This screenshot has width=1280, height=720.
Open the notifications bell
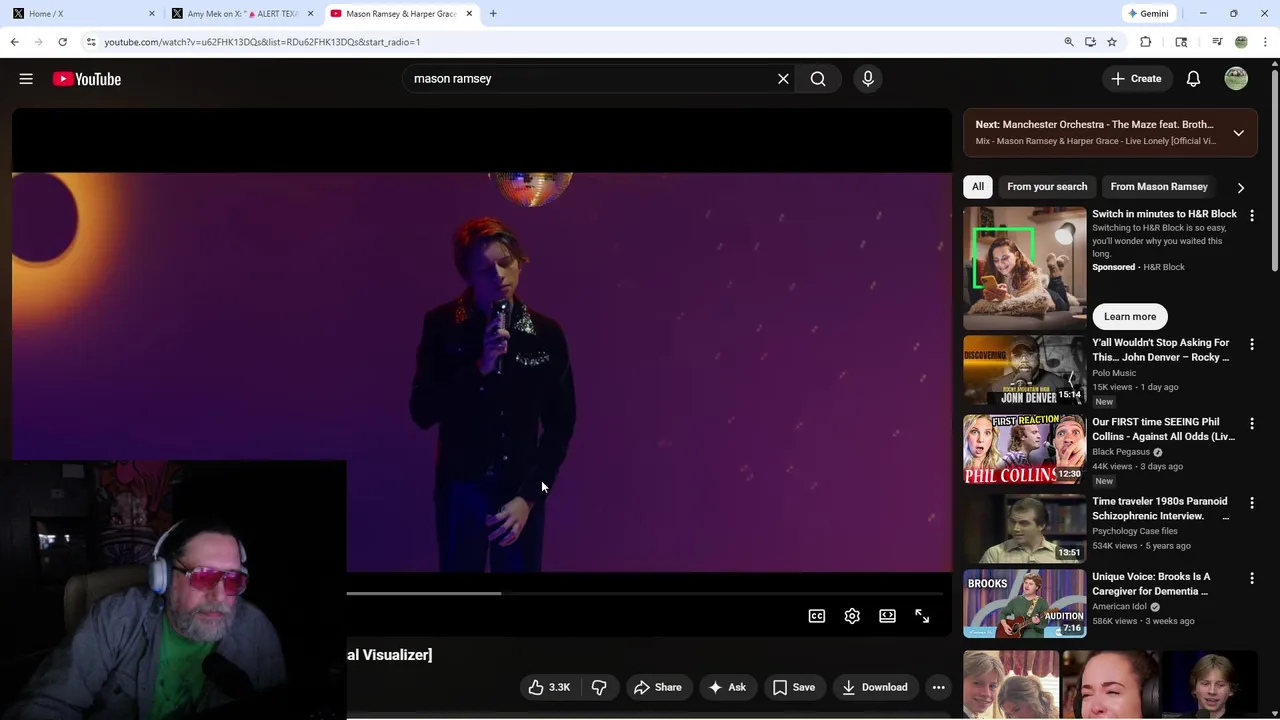(x=1193, y=79)
